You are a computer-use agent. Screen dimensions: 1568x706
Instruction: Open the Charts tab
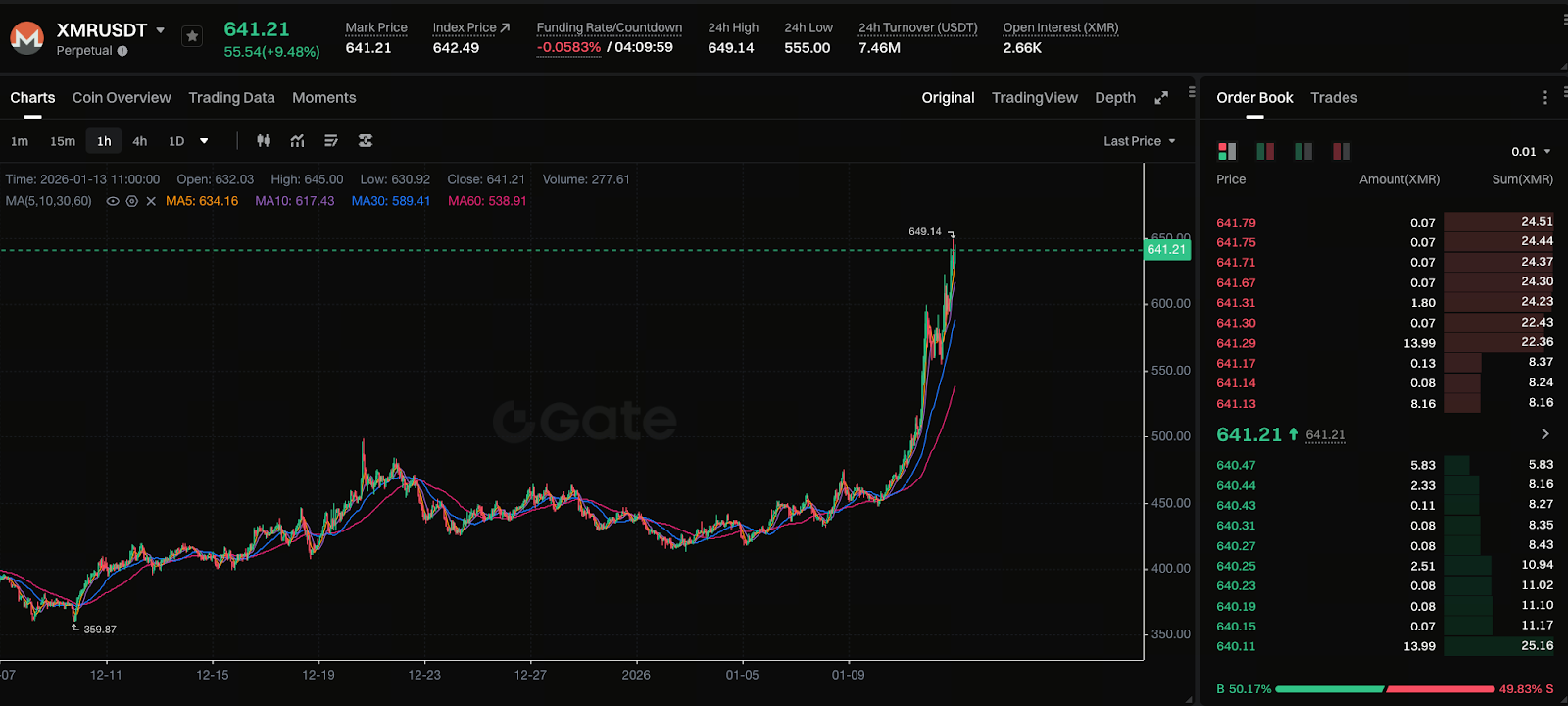pos(32,98)
